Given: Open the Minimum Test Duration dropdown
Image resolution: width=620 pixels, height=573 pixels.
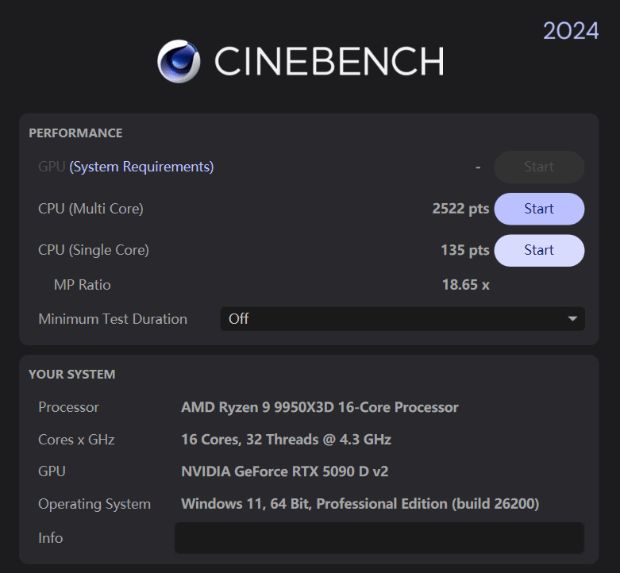Looking at the screenshot, I should point(402,319).
